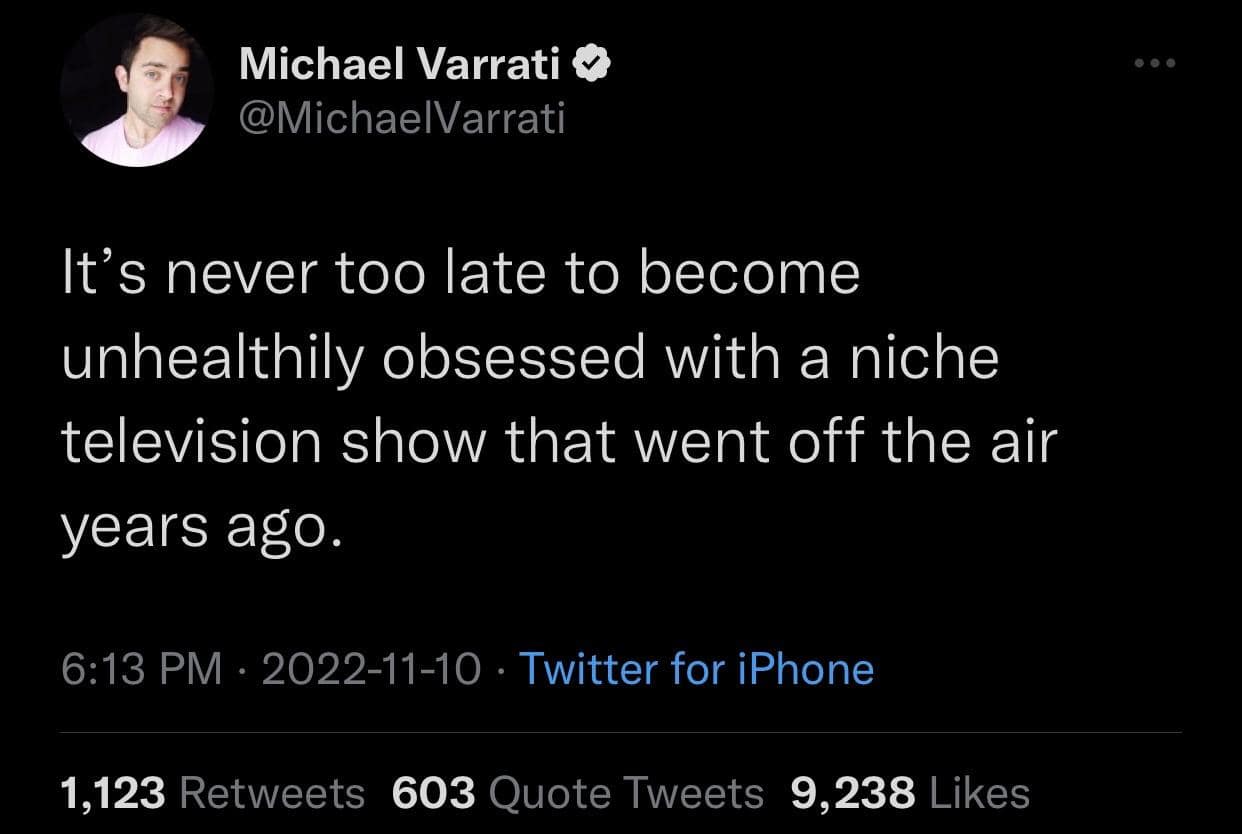Screen dimensions: 1242x834
Task: Click the 9,238 like count number
Action: [852, 793]
